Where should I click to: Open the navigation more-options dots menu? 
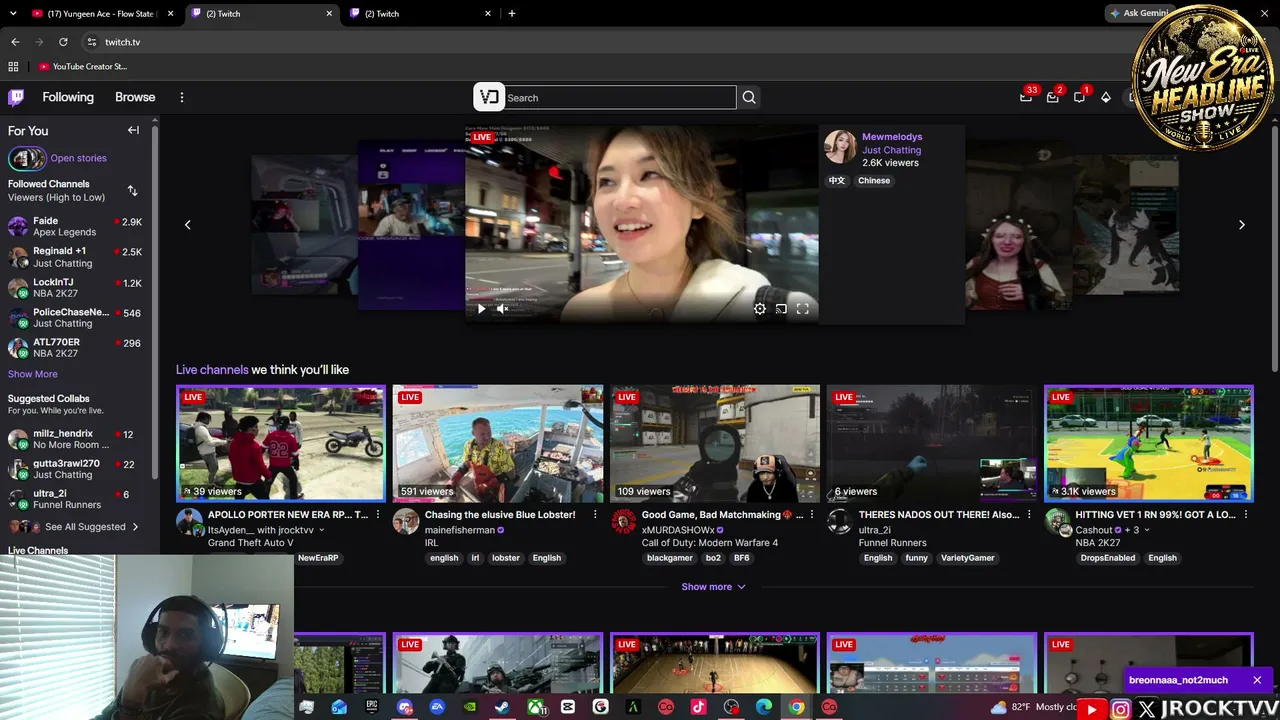coord(182,97)
